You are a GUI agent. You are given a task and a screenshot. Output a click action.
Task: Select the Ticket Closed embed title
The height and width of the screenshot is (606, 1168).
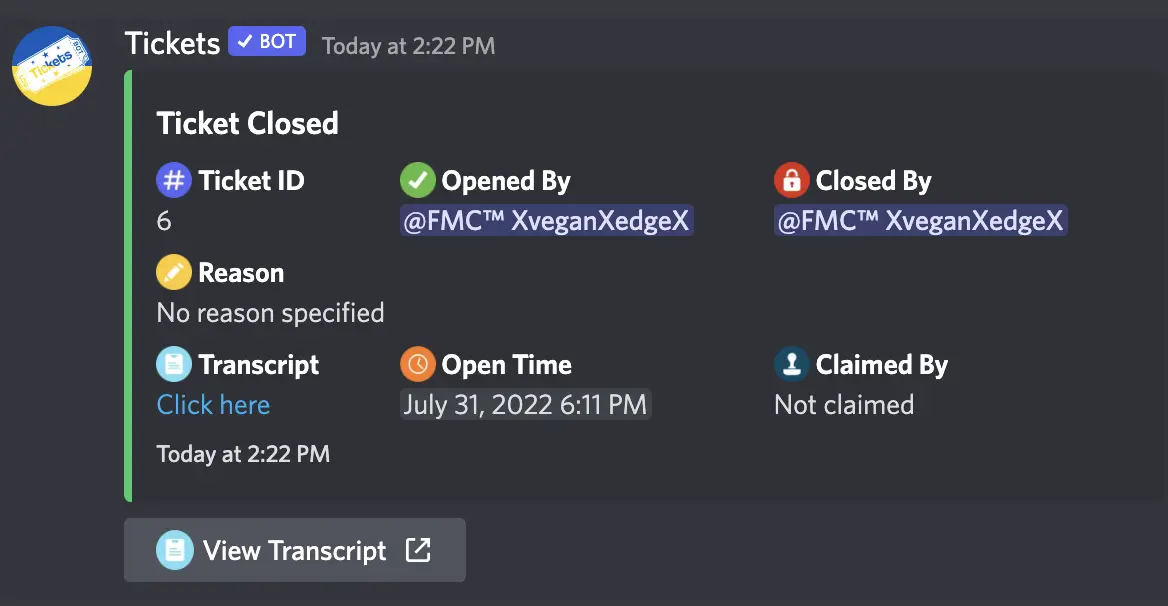tap(248, 123)
